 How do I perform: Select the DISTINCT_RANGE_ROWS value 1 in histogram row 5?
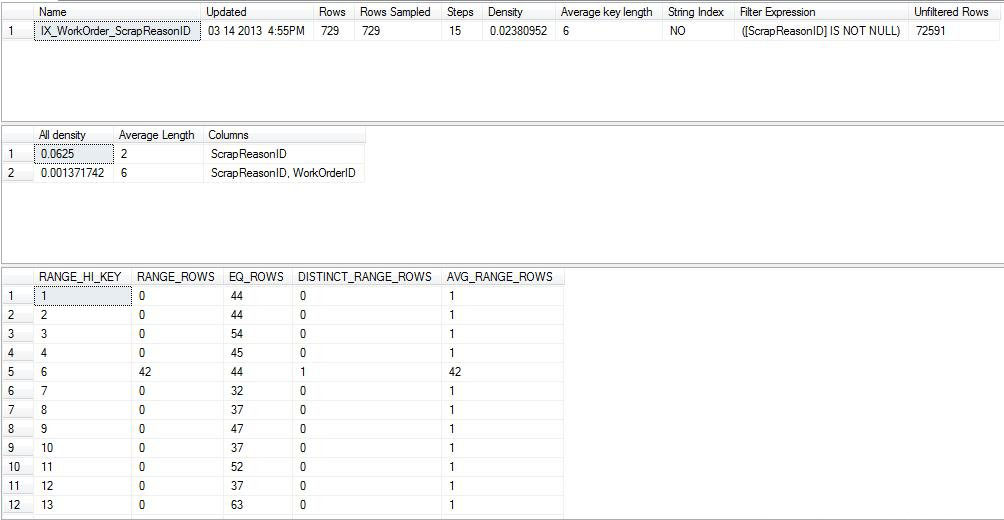point(367,371)
